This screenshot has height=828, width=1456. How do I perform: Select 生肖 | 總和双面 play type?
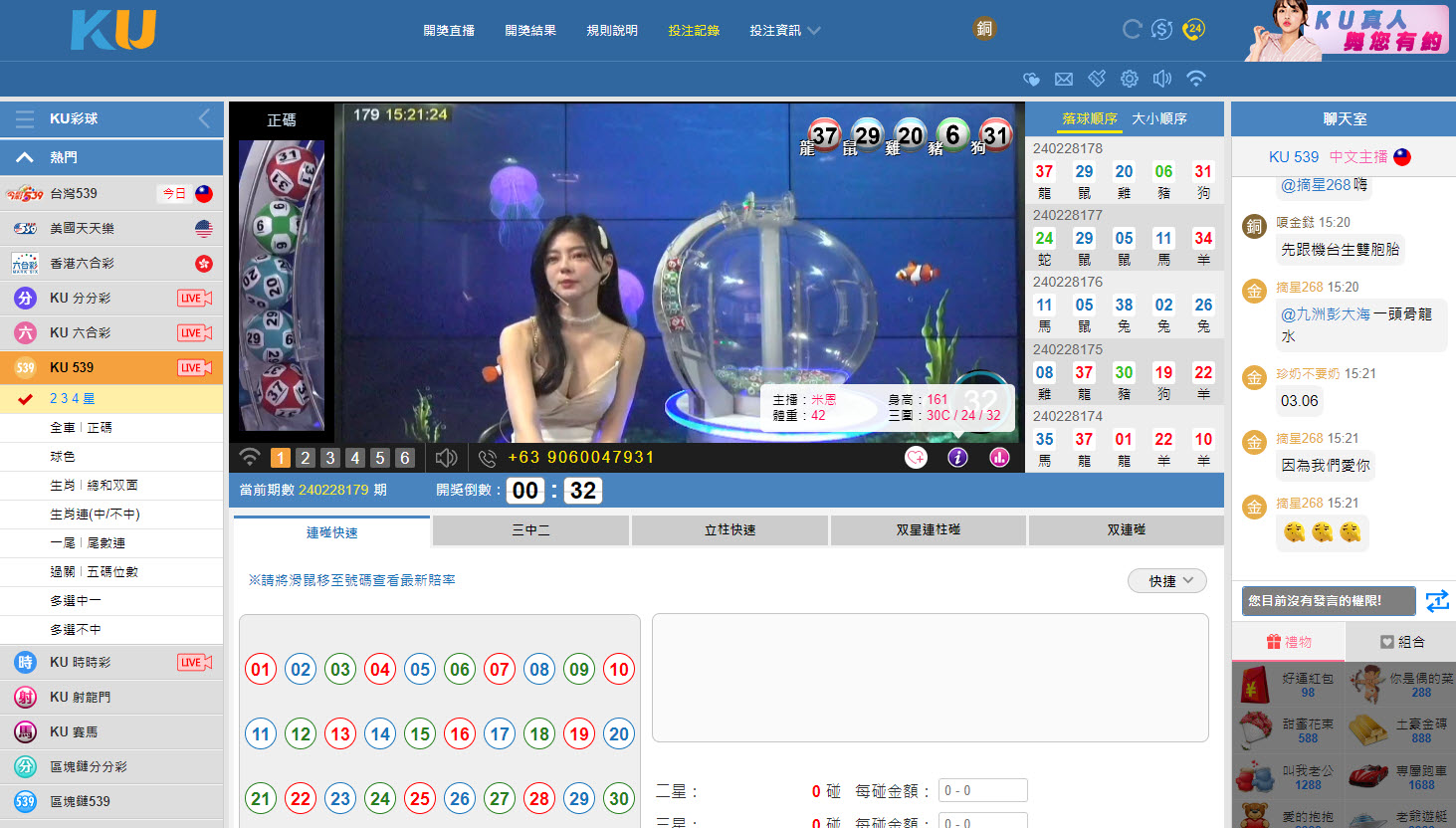pos(111,485)
